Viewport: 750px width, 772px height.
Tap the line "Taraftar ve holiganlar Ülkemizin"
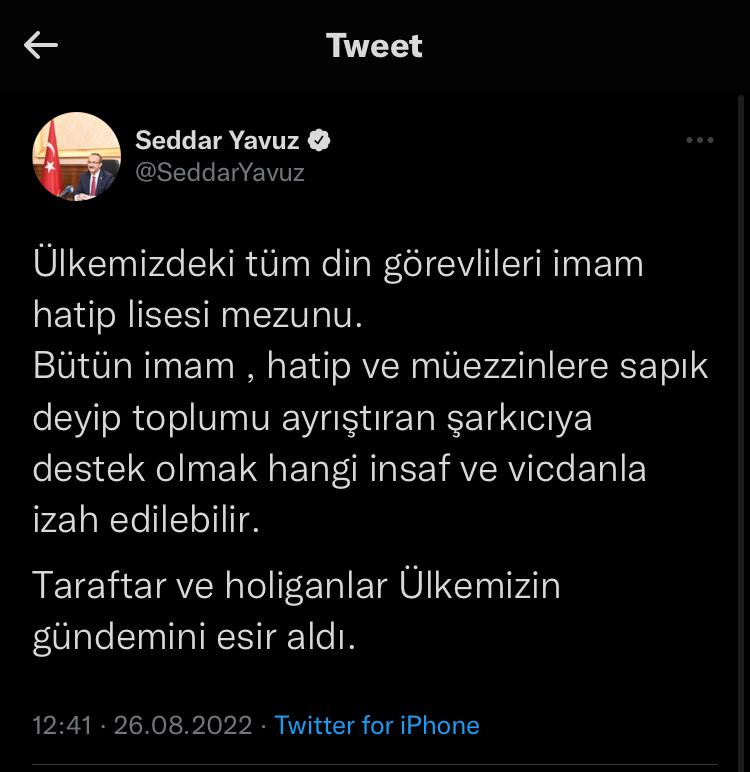tap(296, 585)
